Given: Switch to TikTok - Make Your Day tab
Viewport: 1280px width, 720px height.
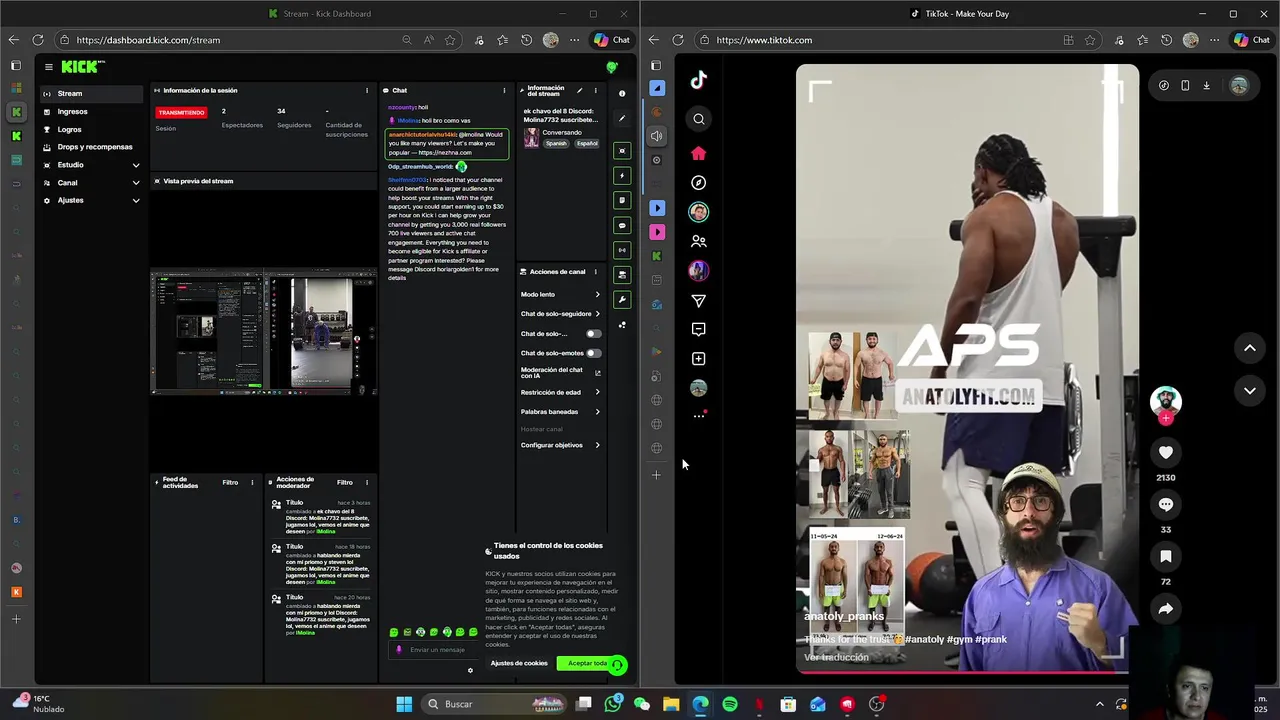Looking at the screenshot, I should 960,14.
